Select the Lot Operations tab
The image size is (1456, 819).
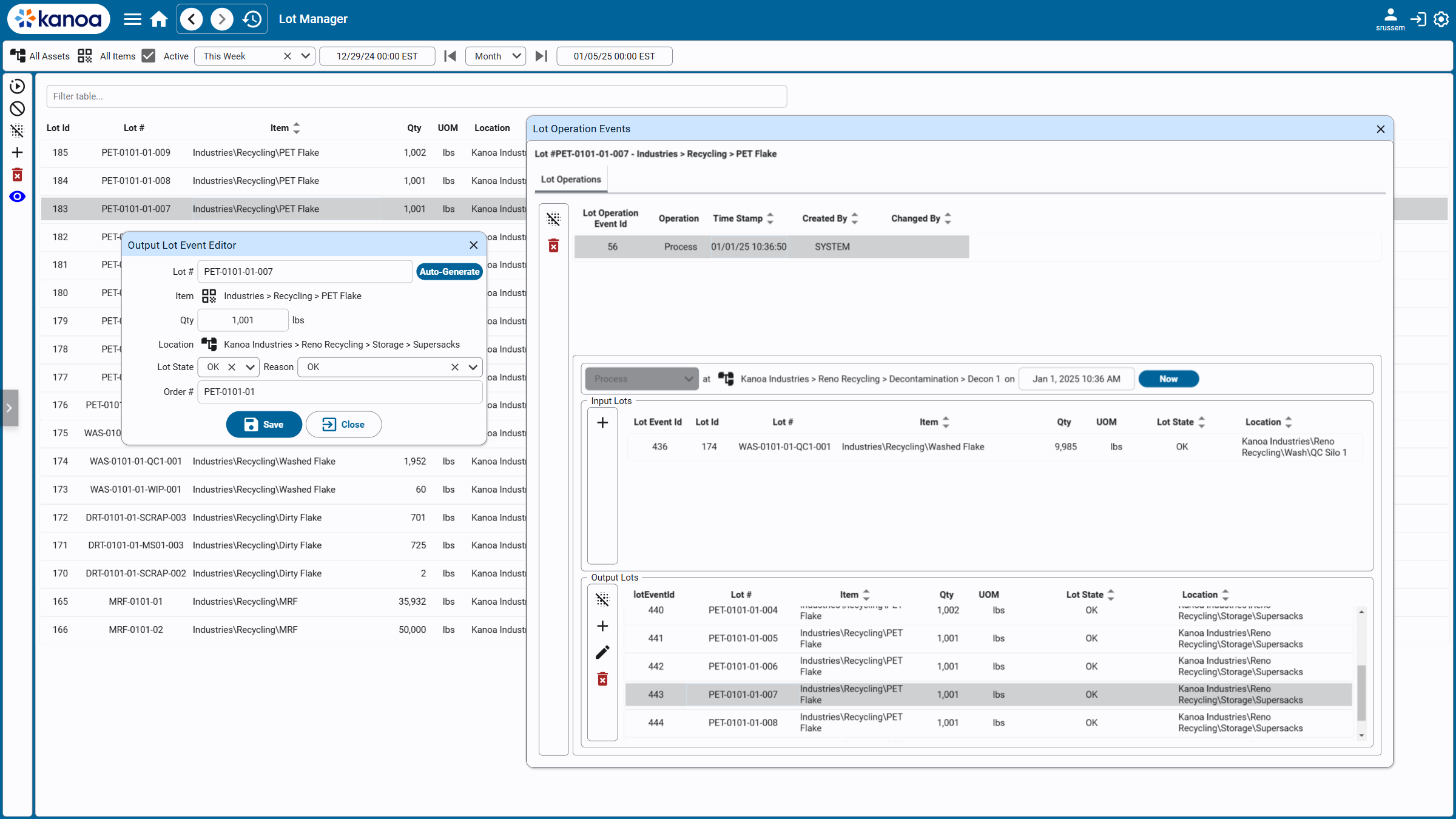pos(571,180)
